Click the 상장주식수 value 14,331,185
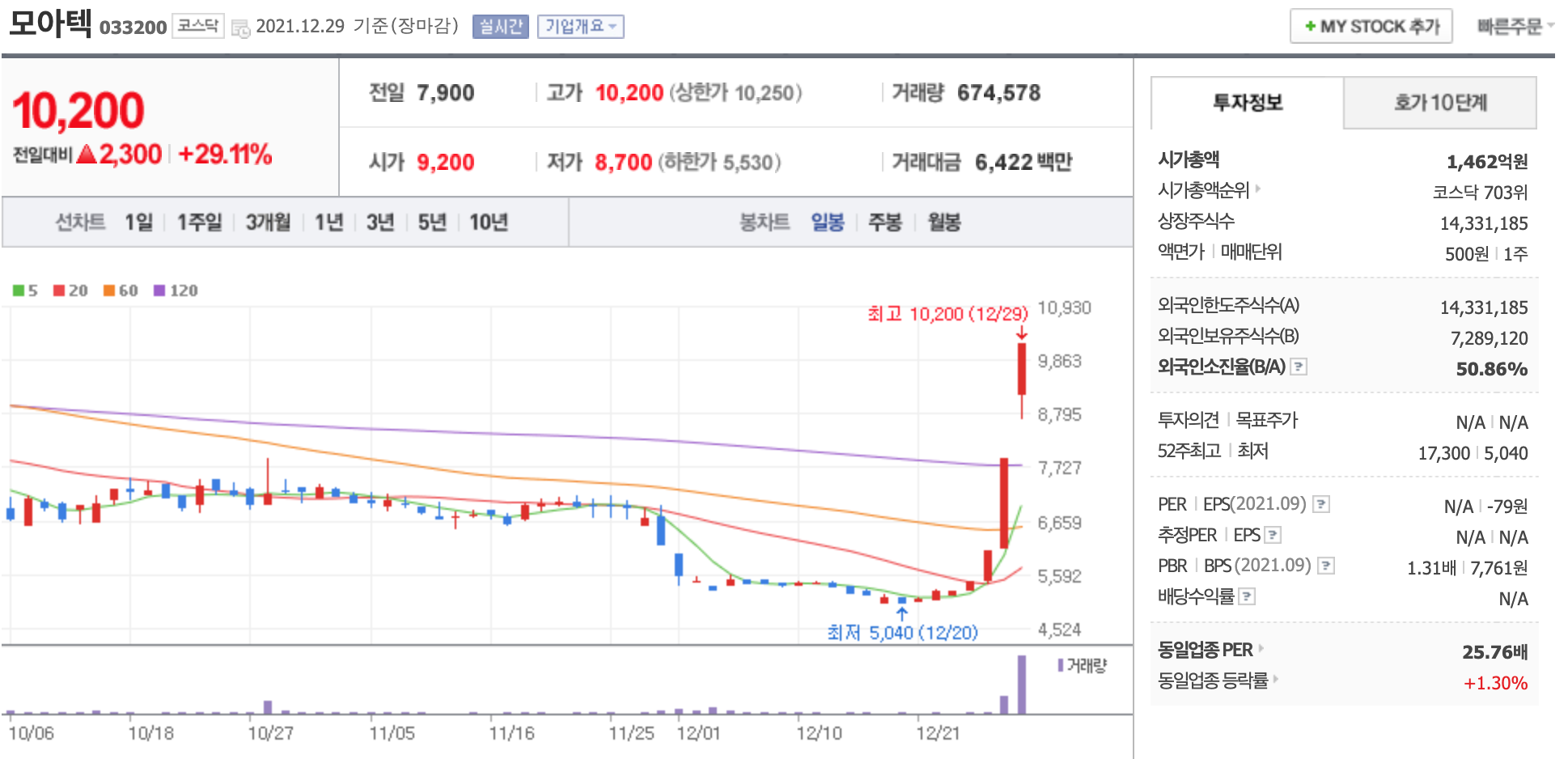This screenshot has width=1568, height=759. 1484,223
